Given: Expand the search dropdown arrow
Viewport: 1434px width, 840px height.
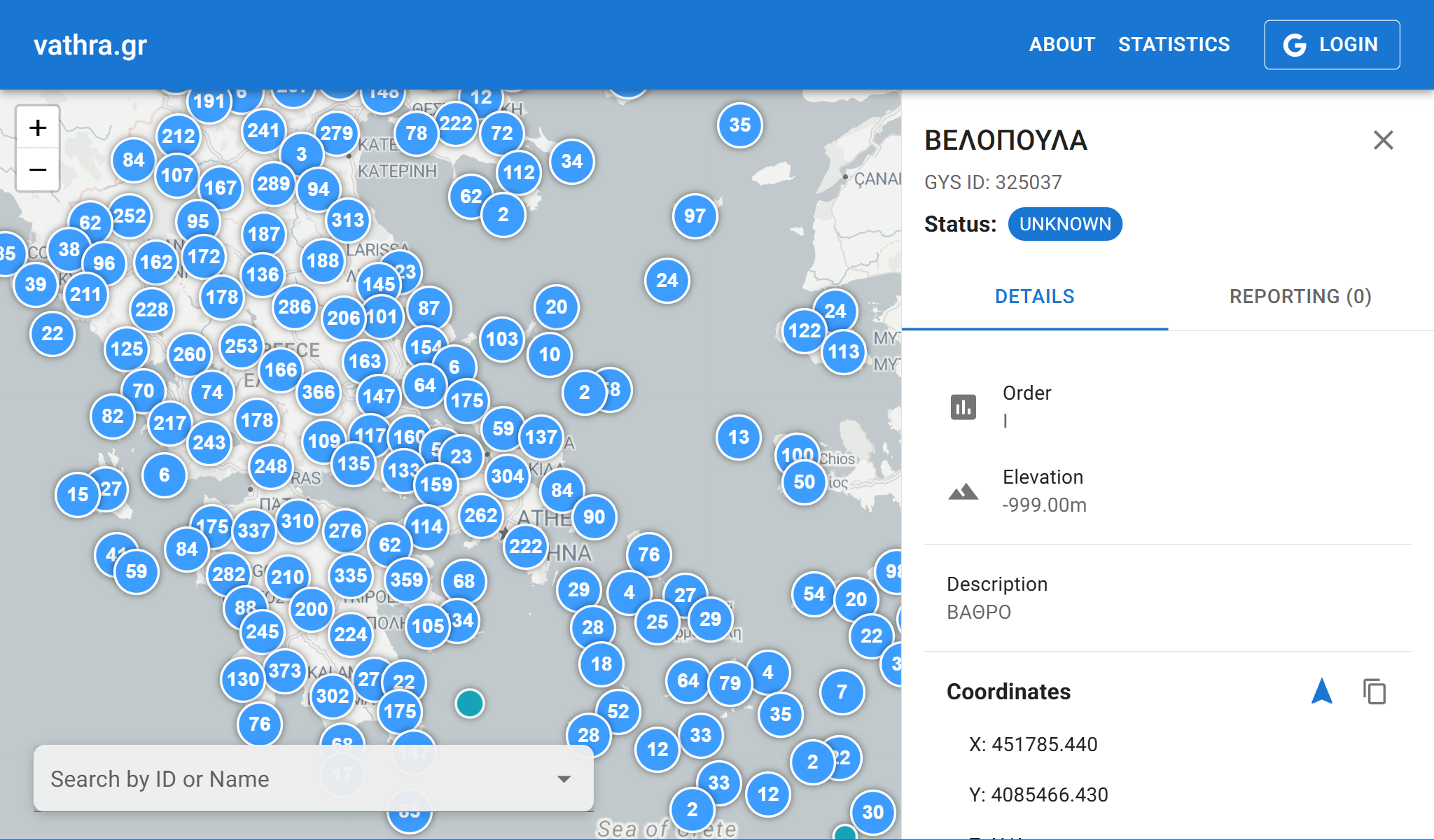Looking at the screenshot, I should tap(564, 779).
